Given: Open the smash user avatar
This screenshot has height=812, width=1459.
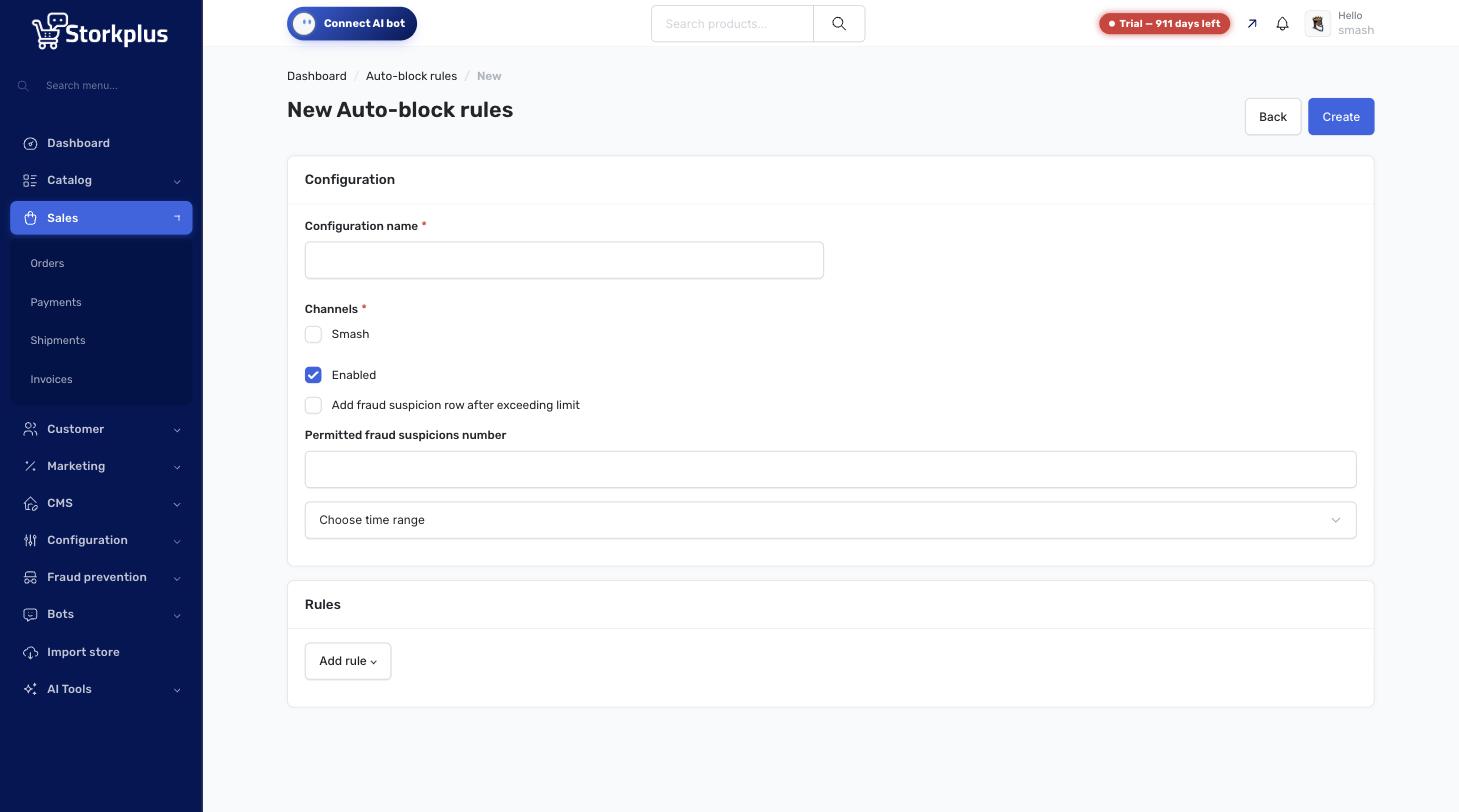Looking at the screenshot, I should pyautogui.click(x=1317, y=23).
